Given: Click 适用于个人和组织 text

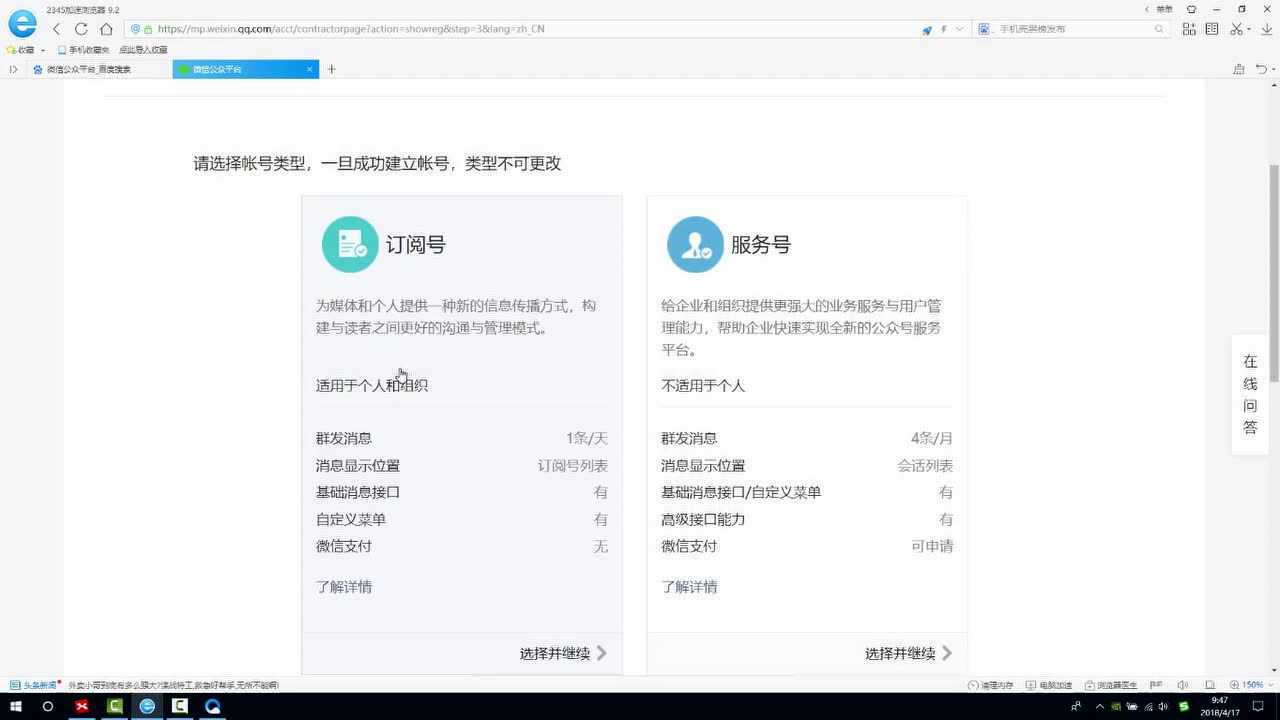Looking at the screenshot, I should point(372,385).
